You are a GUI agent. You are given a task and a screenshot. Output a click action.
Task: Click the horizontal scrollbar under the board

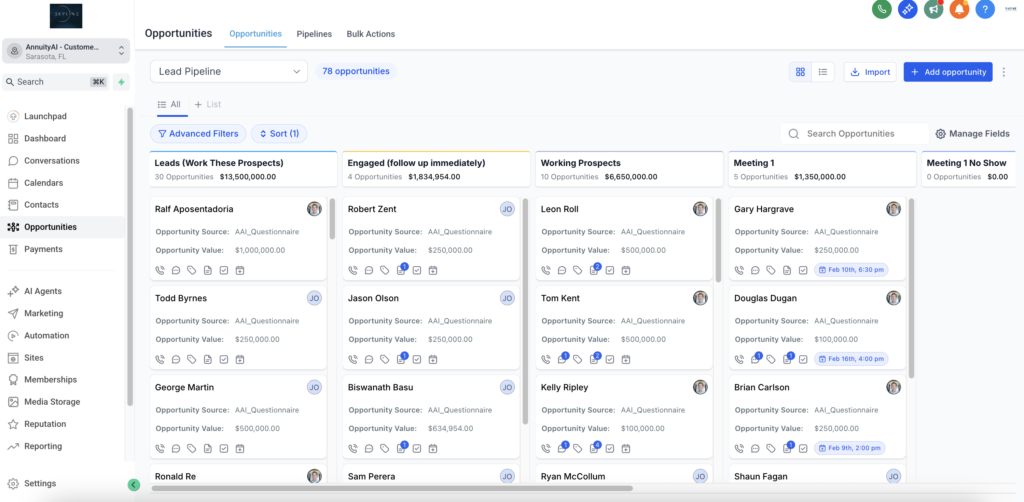pos(392,488)
